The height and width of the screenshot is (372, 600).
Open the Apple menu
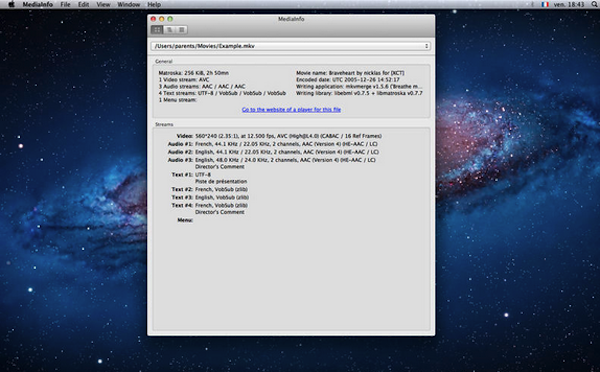[x=11, y=5]
